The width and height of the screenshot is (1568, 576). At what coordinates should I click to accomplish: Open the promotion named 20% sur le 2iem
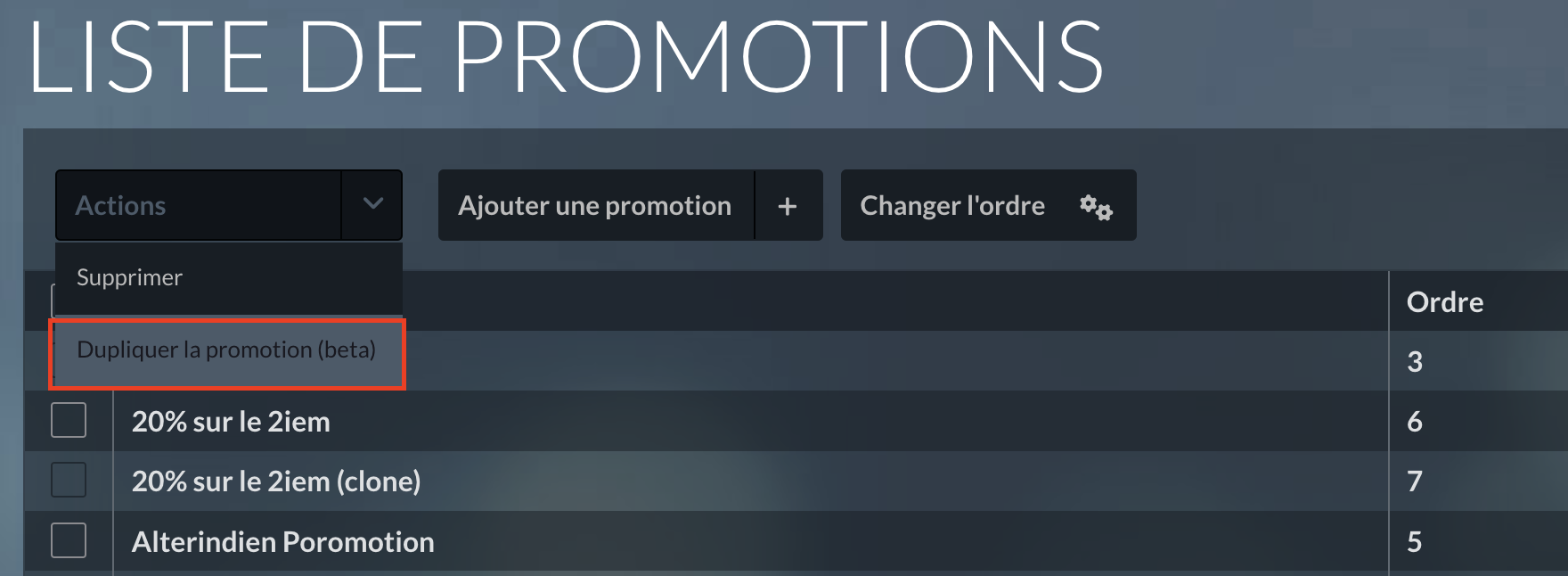231,422
